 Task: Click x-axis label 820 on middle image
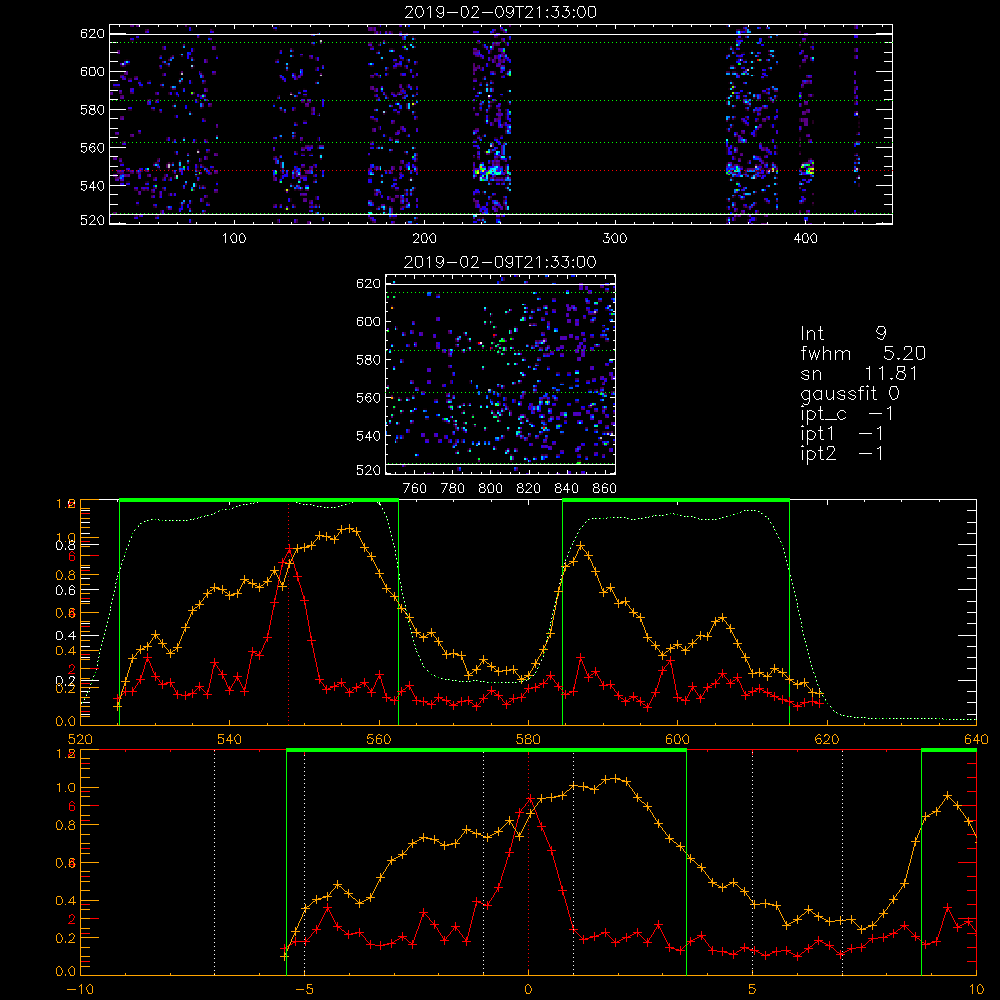529,489
